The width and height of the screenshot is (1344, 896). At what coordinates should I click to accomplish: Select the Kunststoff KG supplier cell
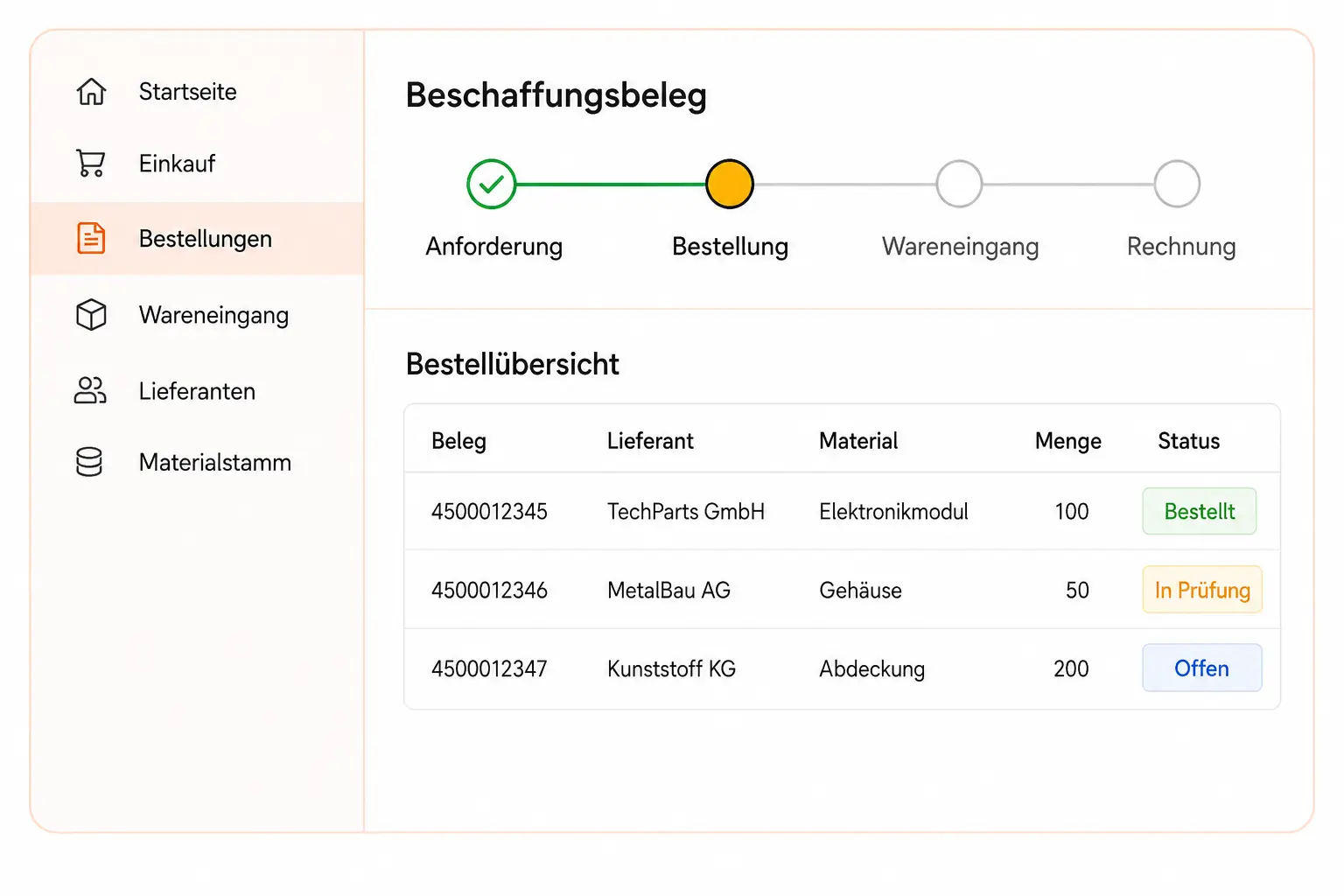[671, 669]
